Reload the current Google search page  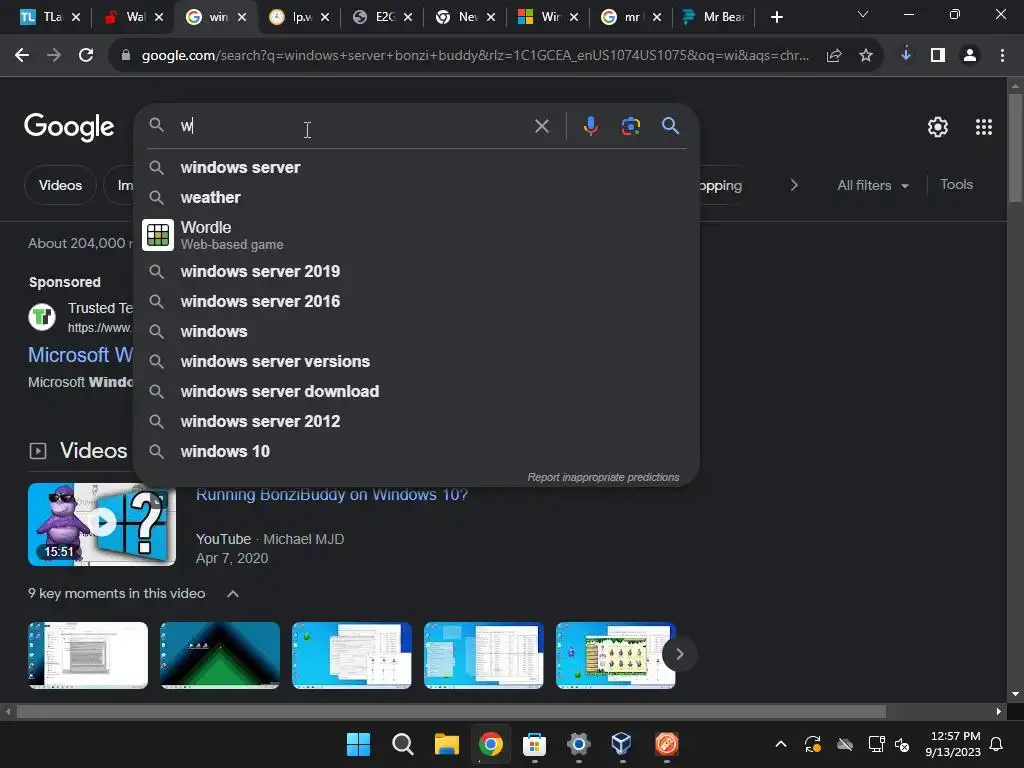coord(86,56)
